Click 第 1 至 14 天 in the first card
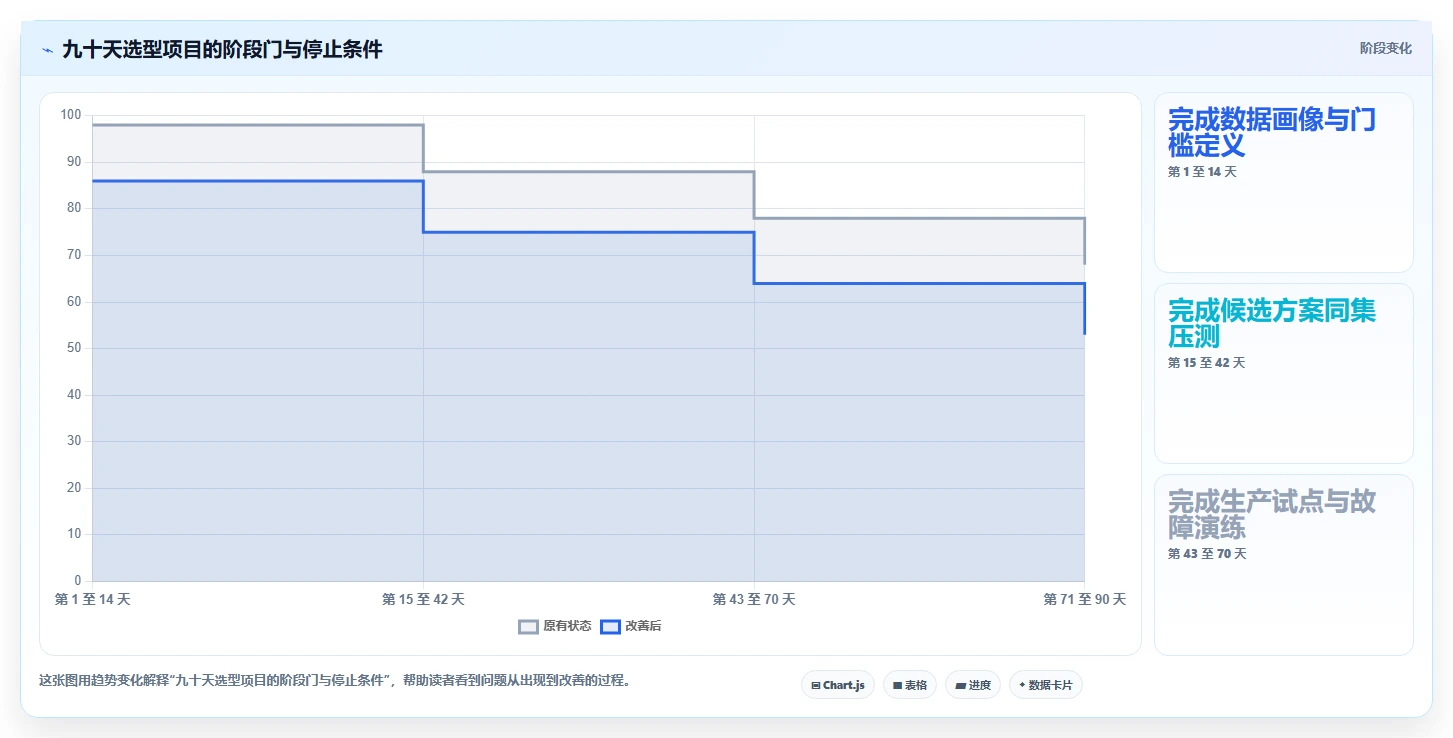Viewport: 1453px width, 738px height. [1202, 172]
